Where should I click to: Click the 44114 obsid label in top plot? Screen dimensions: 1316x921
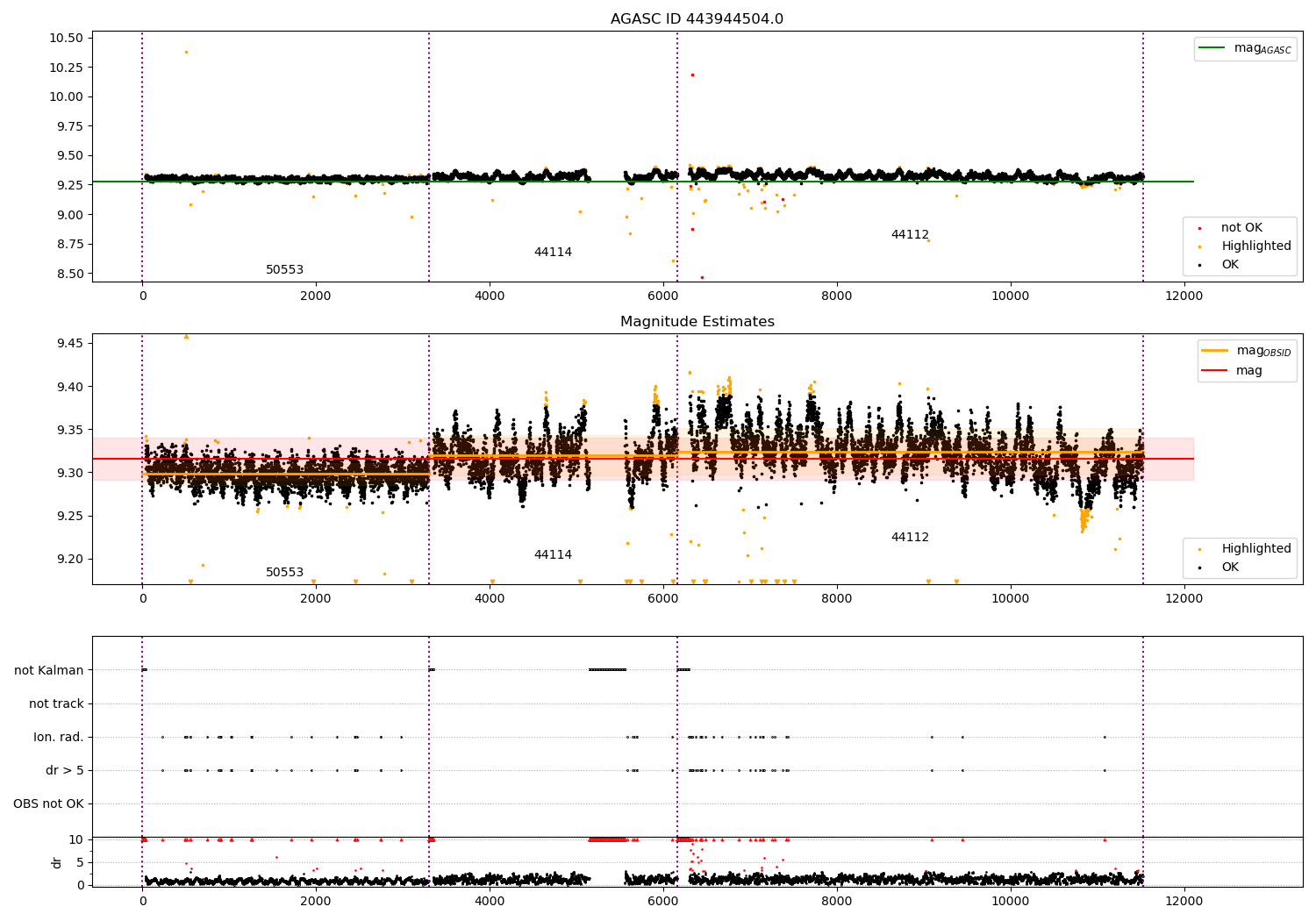tap(553, 253)
